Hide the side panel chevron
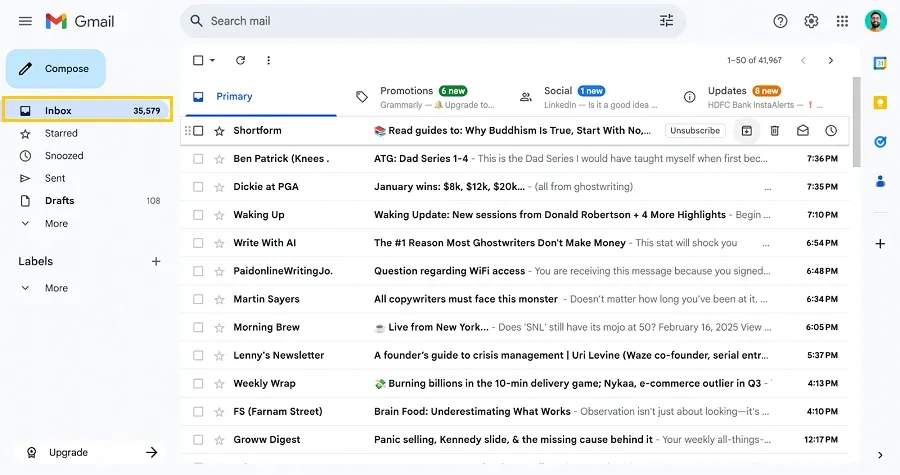The image size is (900, 475). [880, 455]
